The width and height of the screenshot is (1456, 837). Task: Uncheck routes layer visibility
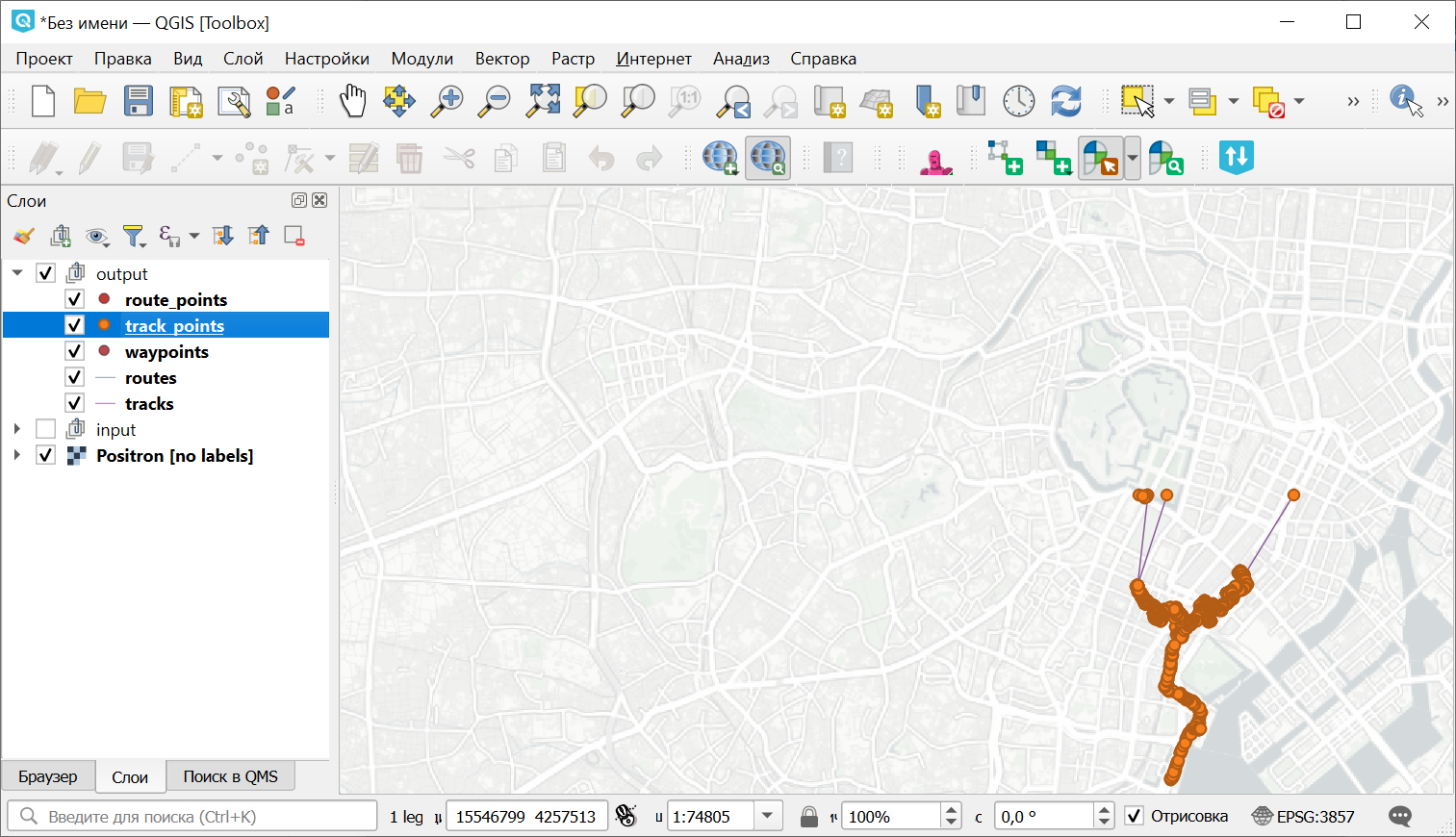point(74,377)
